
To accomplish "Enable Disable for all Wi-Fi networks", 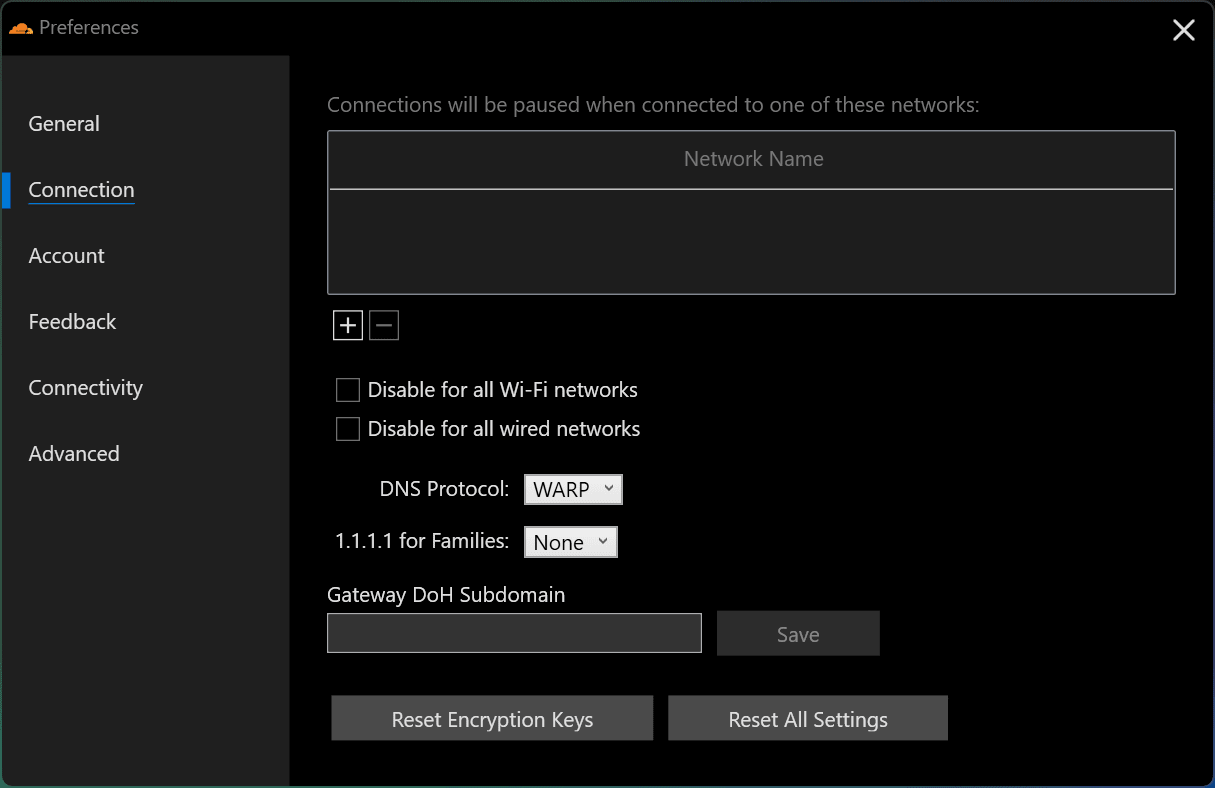I will 348,390.
